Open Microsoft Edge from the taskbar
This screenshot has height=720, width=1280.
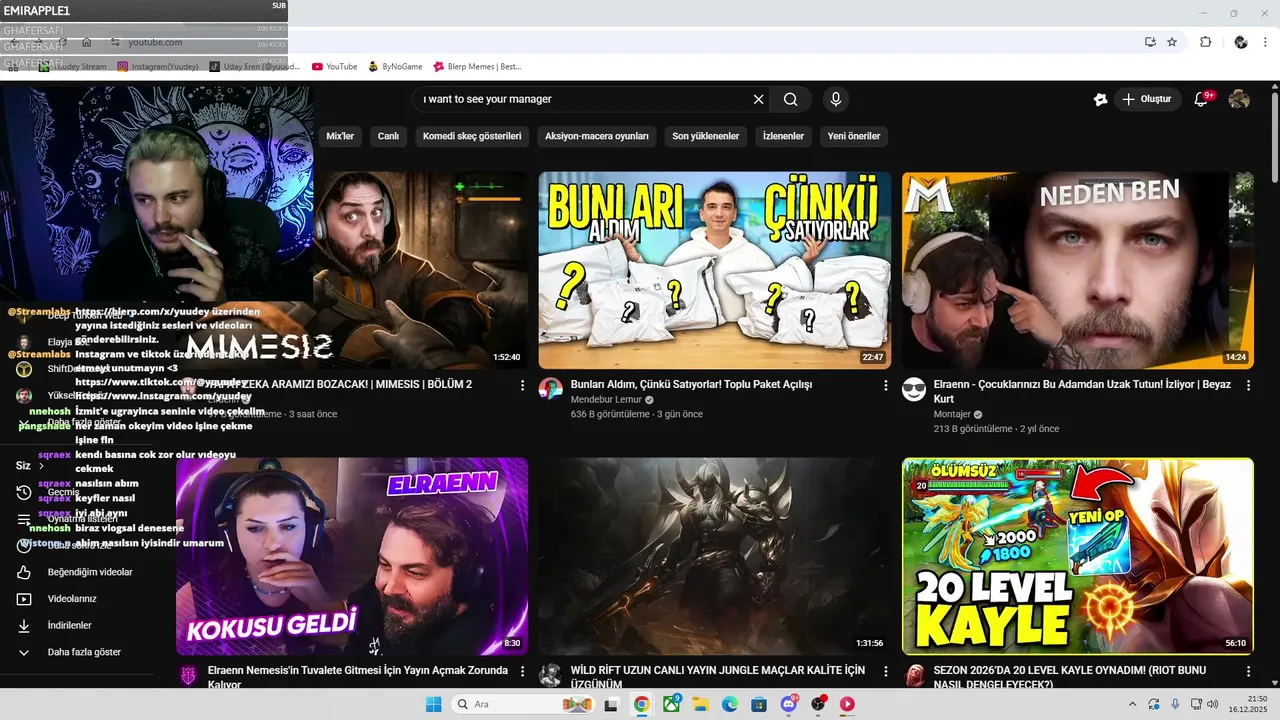[730, 704]
